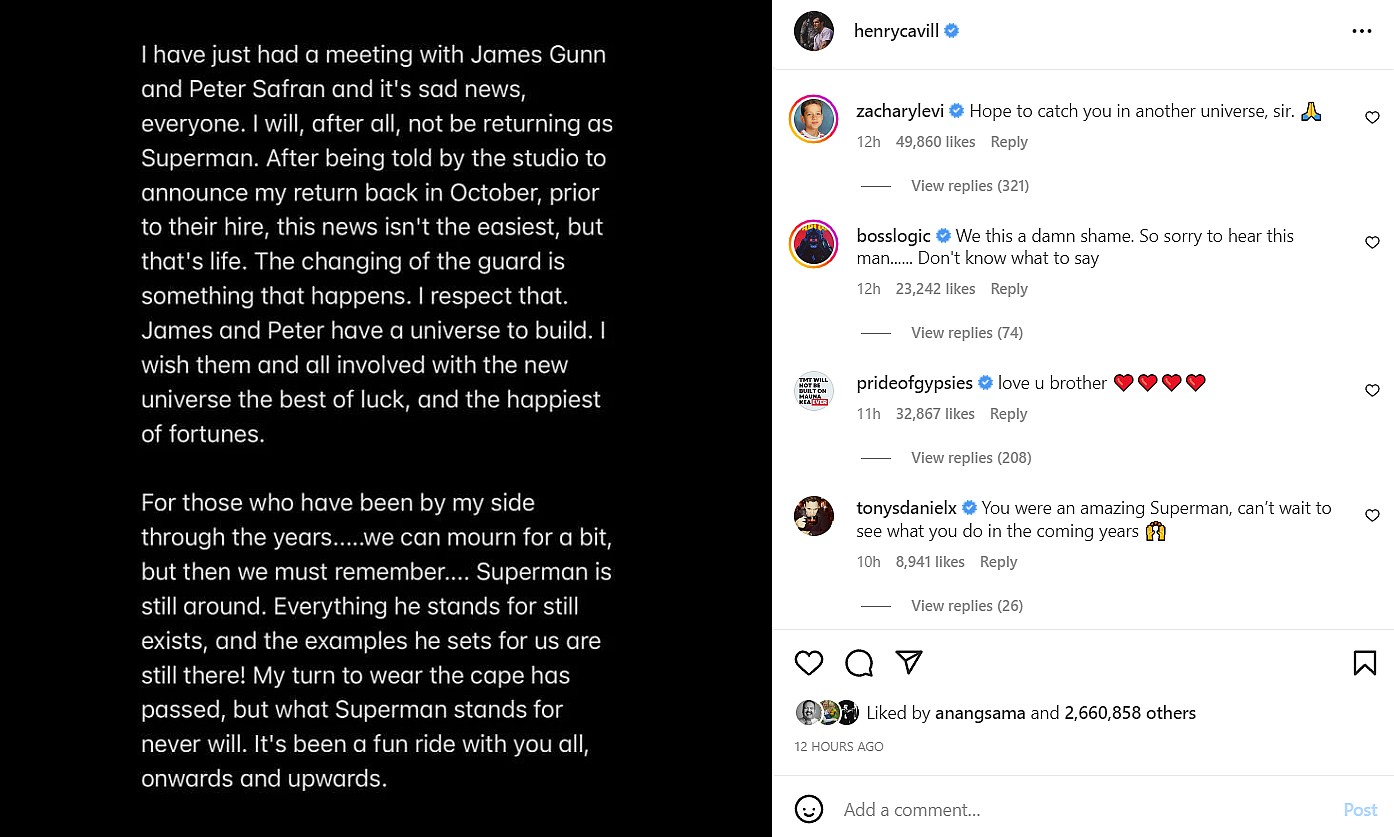Open henrycavill profile from the header
This screenshot has height=837, width=1394.
click(896, 31)
